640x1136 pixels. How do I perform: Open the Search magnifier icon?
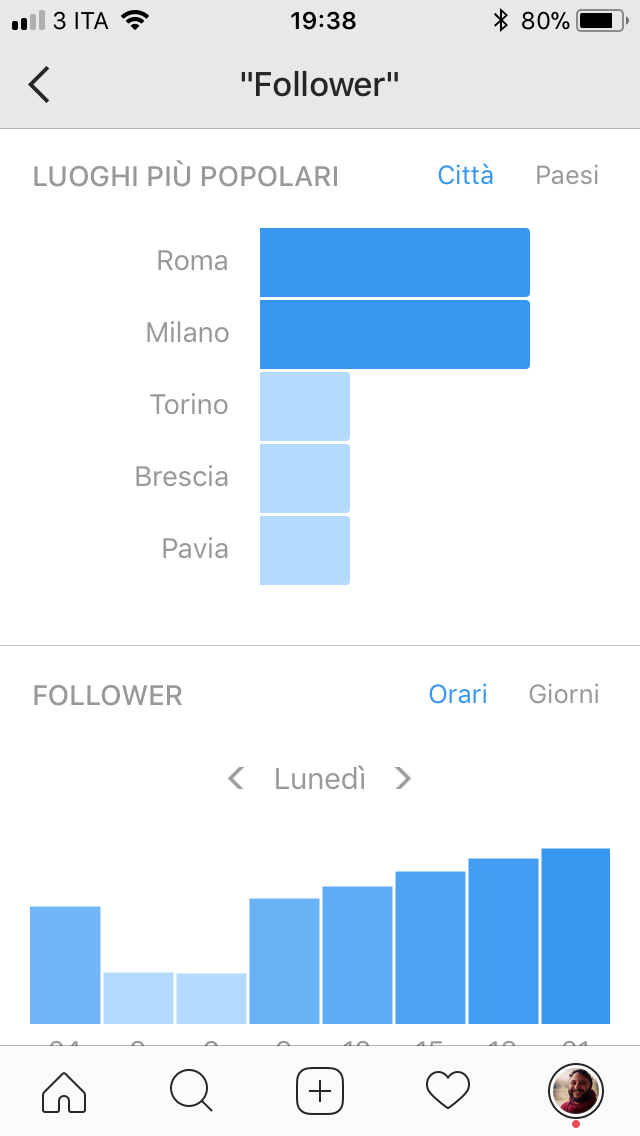click(191, 1090)
